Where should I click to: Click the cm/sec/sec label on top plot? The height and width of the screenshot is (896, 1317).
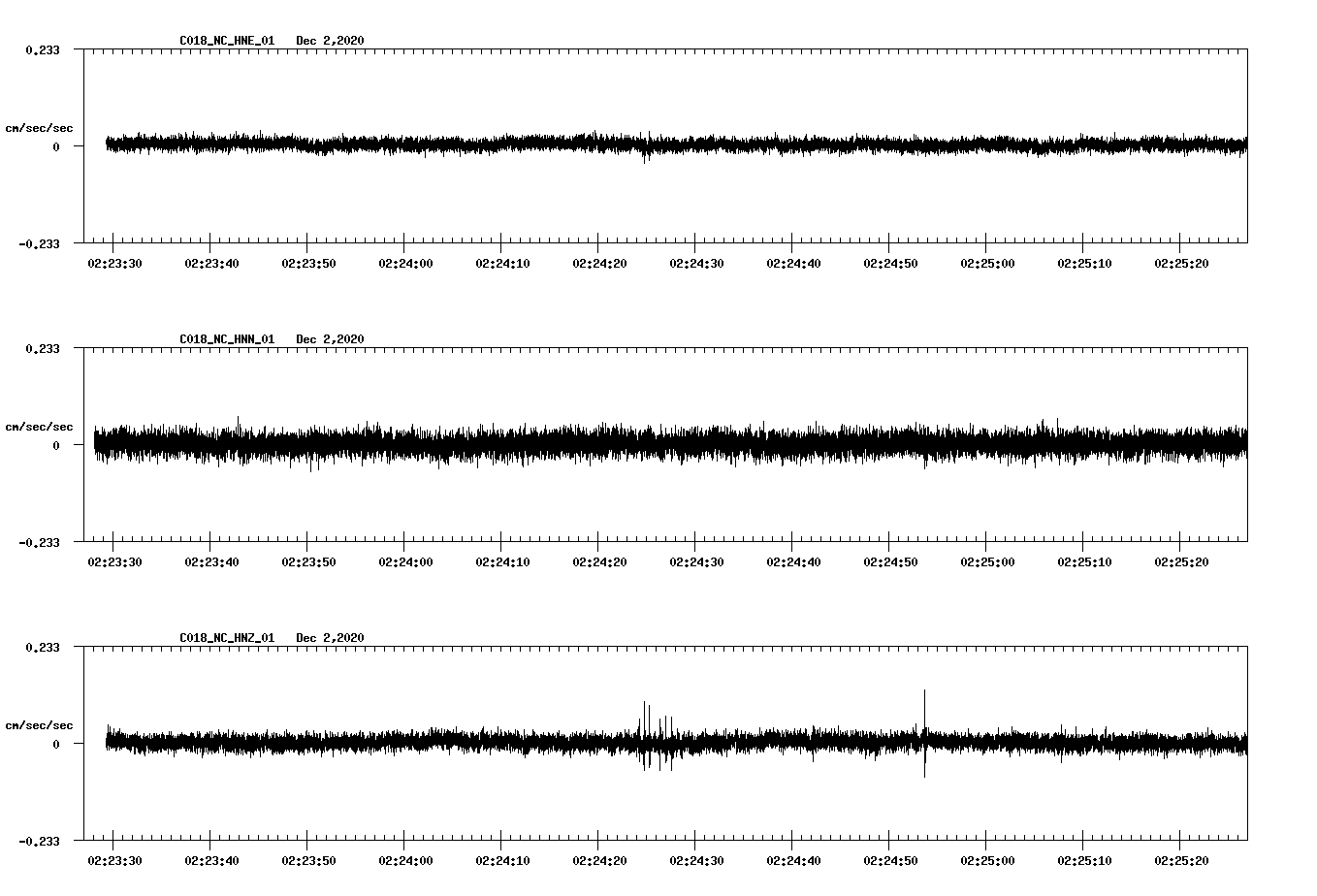pyautogui.click(x=41, y=127)
